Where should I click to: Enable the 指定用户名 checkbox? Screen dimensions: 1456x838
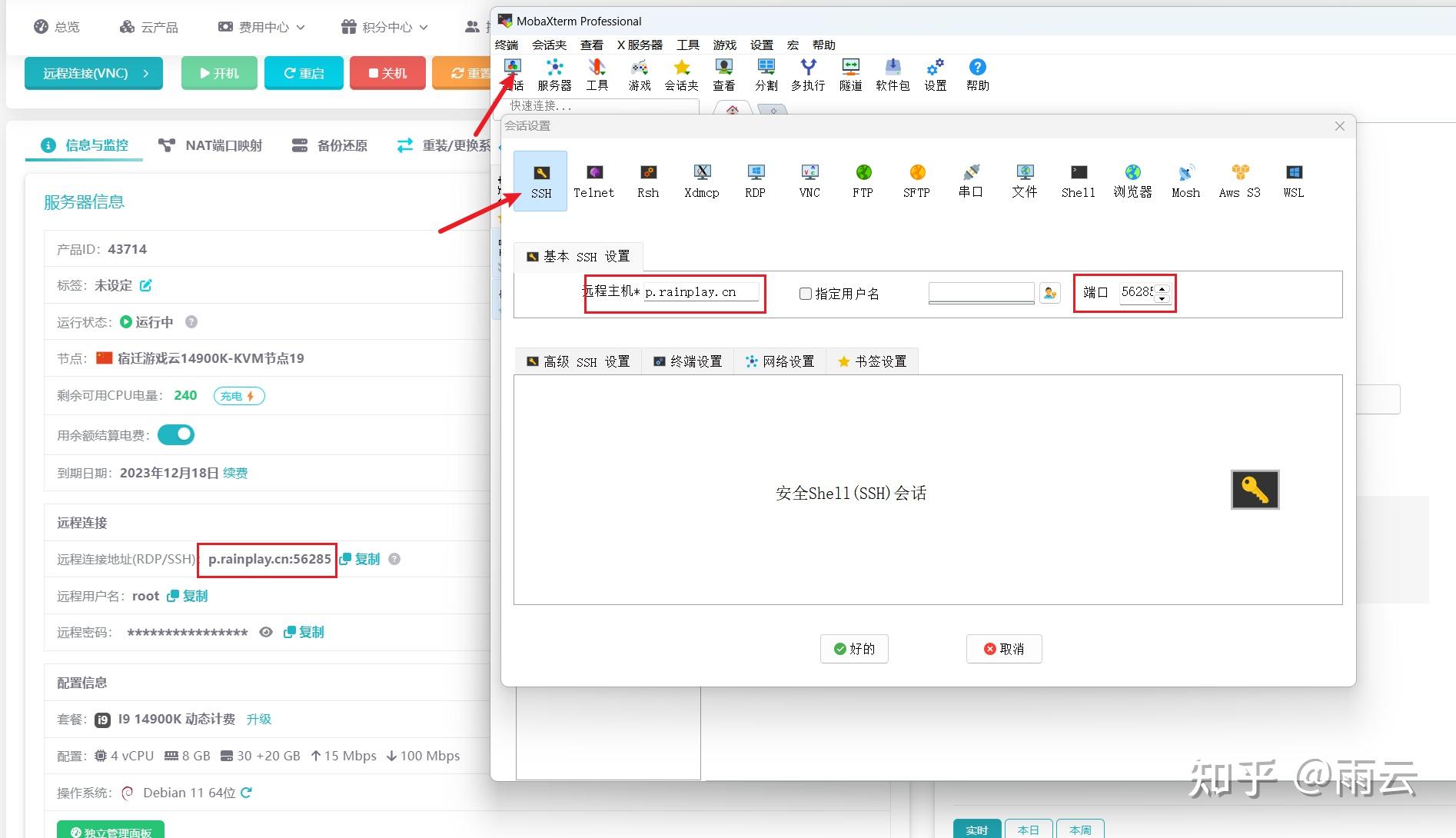(x=805, y=293)
